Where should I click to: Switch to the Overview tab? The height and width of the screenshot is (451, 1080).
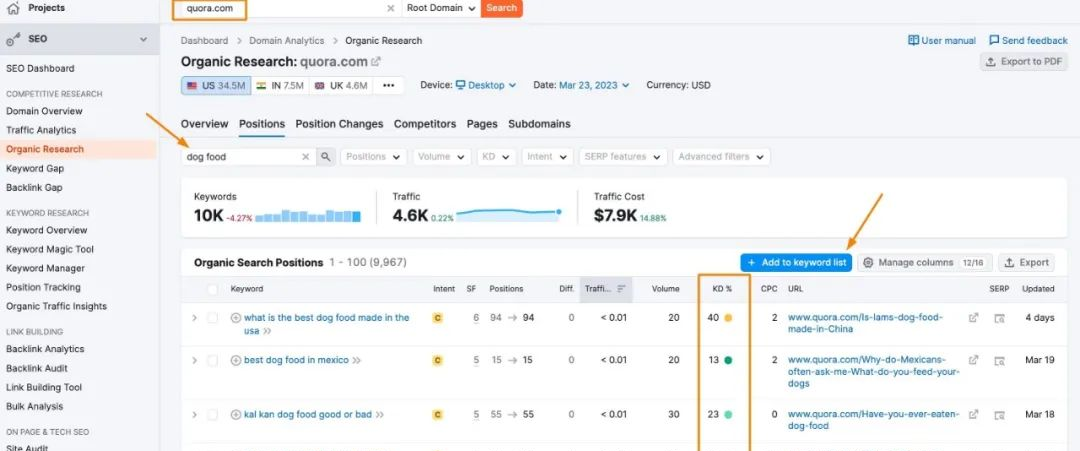[x=204, y=124]
